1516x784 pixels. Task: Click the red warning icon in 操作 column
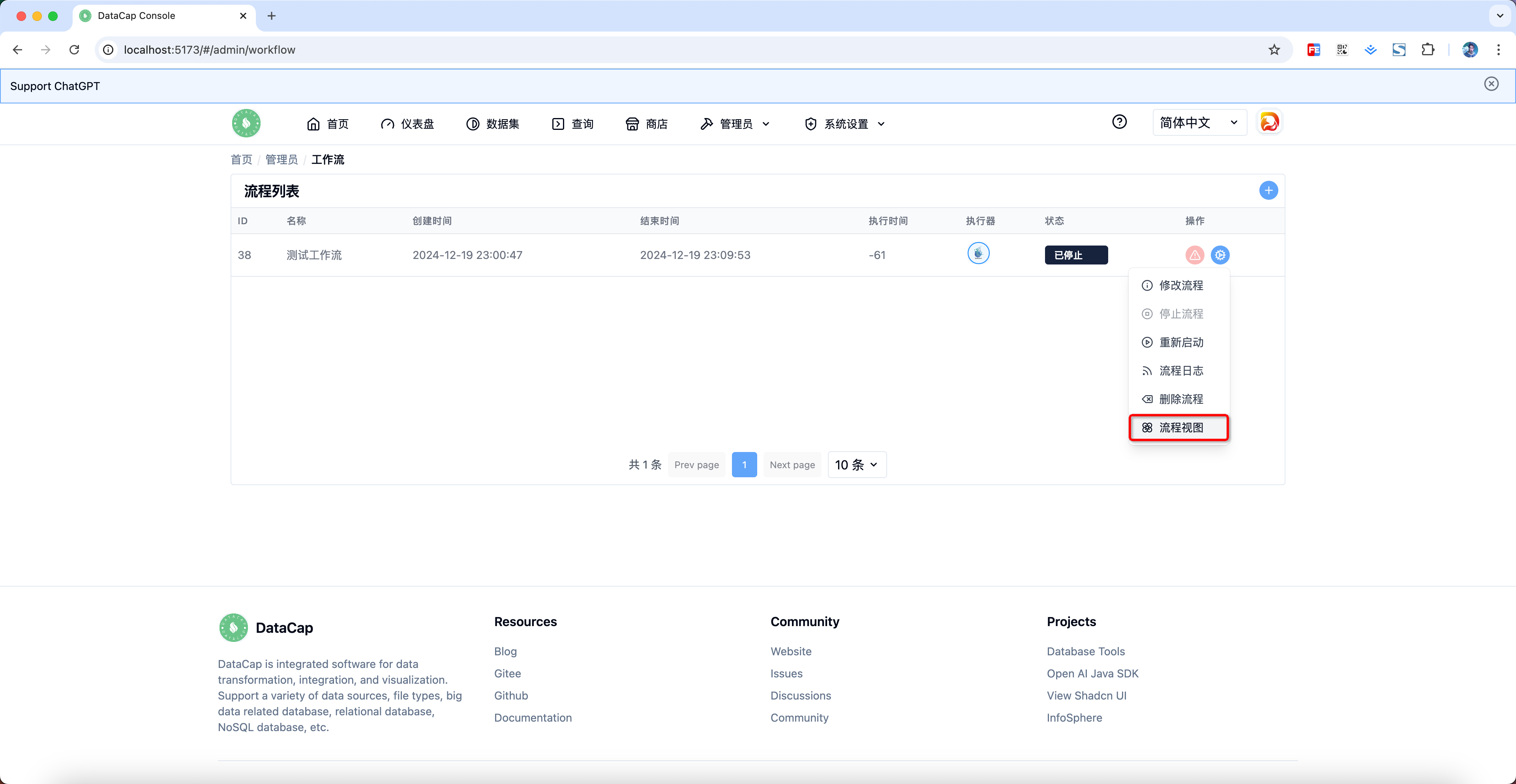1195,255
